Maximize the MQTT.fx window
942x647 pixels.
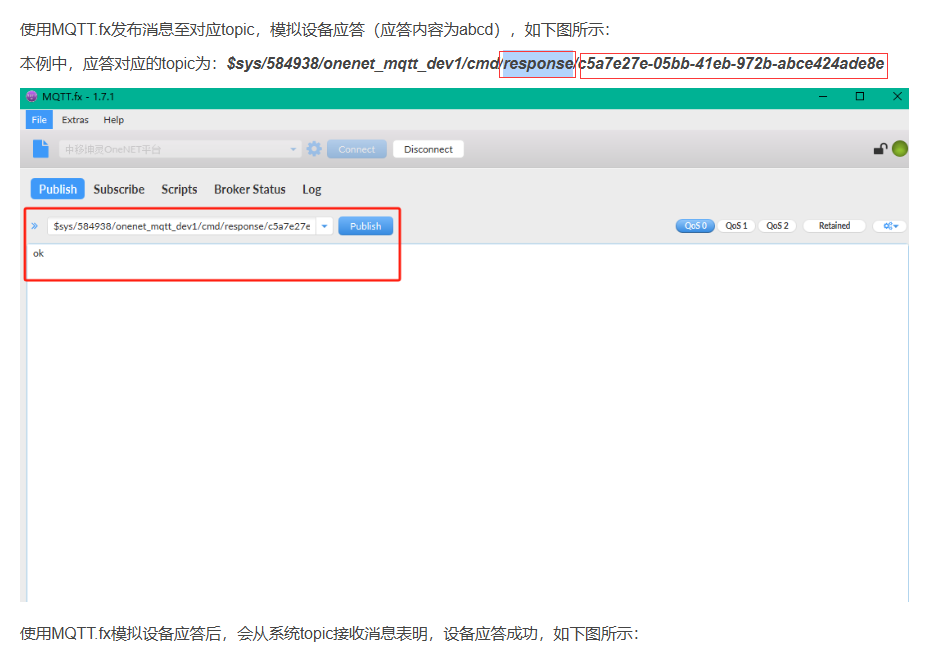coord(860,96)
